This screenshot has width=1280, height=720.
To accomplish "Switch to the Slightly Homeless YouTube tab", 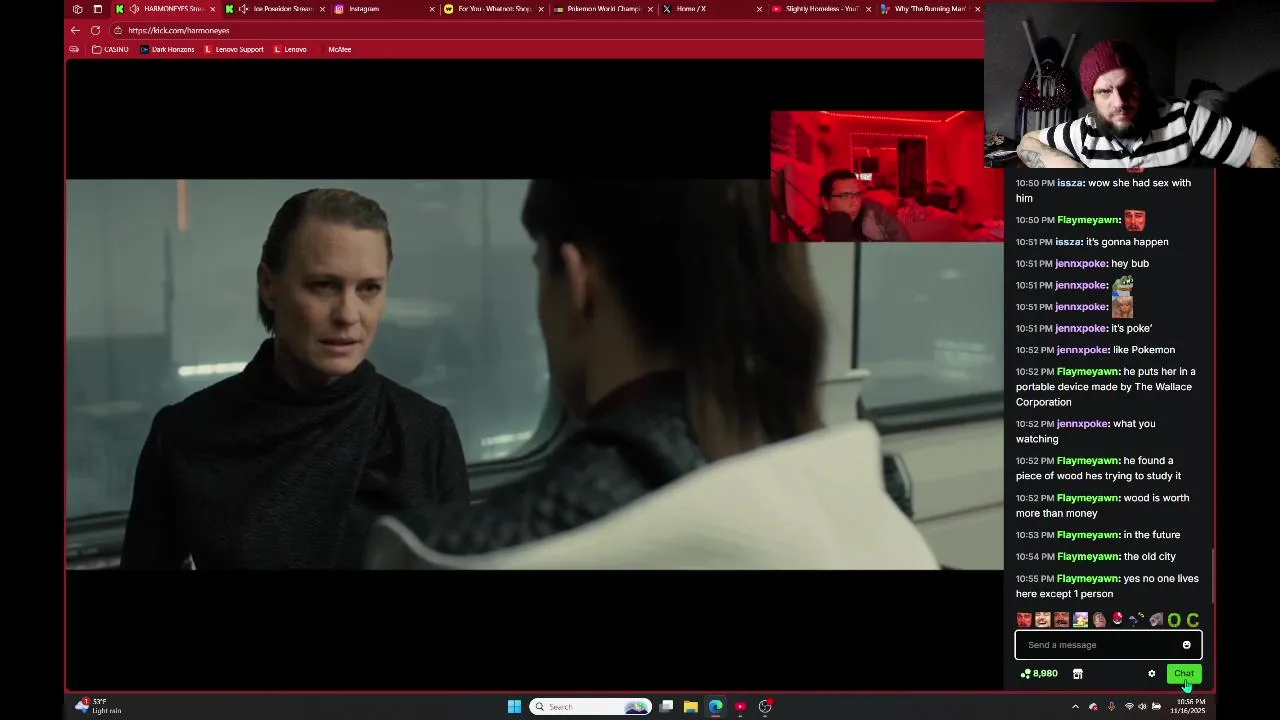I will [822, 9].
